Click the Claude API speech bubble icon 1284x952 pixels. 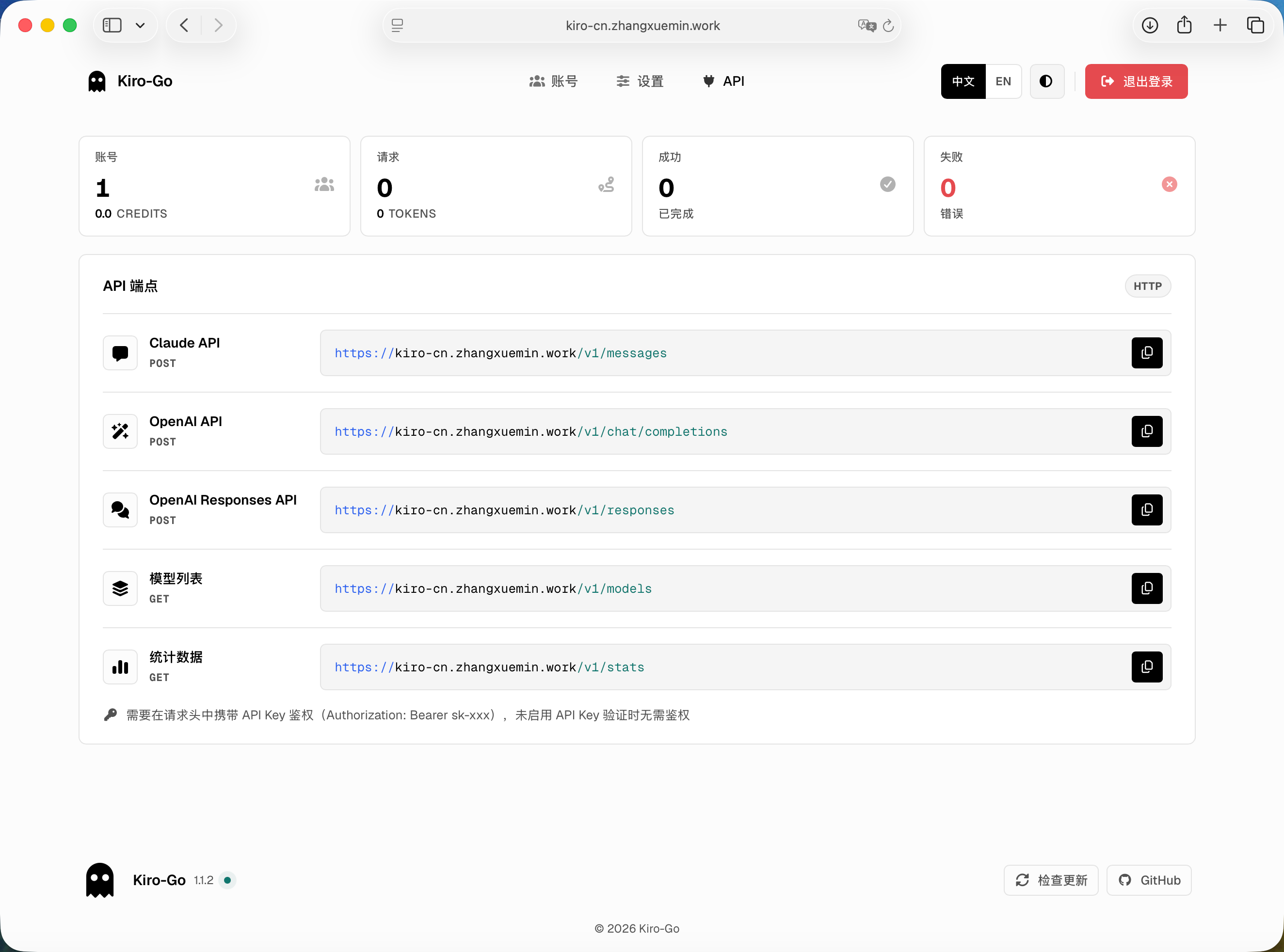(x=120, y=353)
